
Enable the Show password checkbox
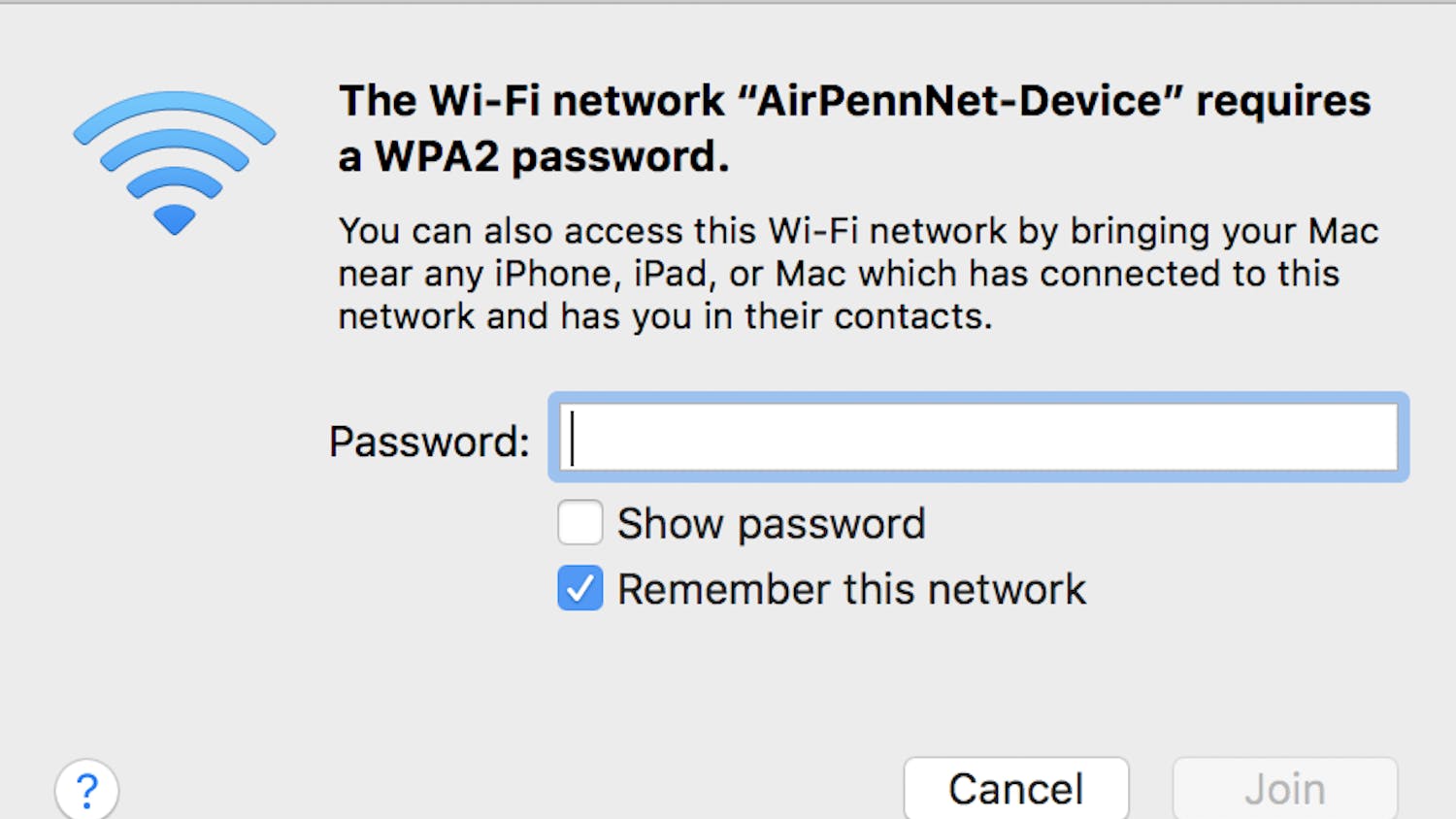pos(580,523)
